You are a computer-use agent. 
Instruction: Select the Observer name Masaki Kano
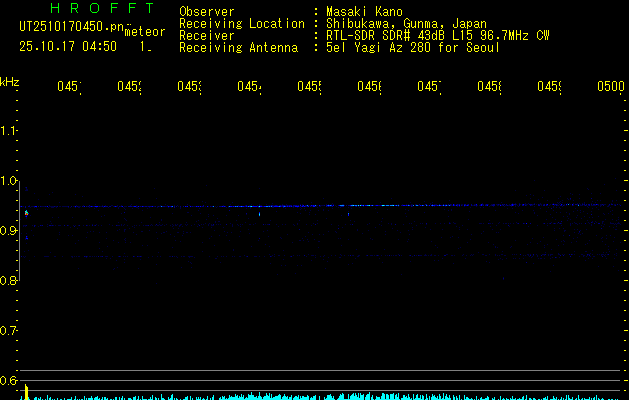[363, 11]
